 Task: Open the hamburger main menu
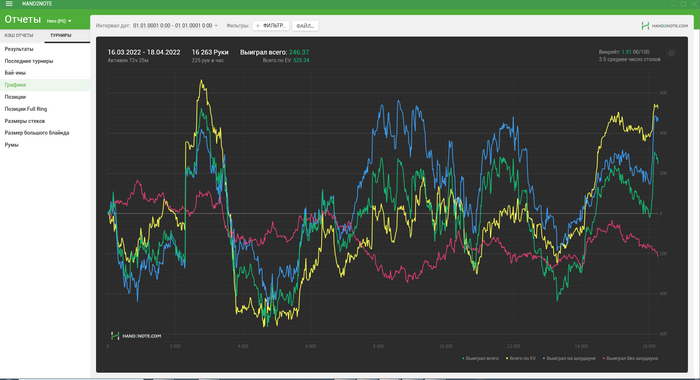[9, 4]
